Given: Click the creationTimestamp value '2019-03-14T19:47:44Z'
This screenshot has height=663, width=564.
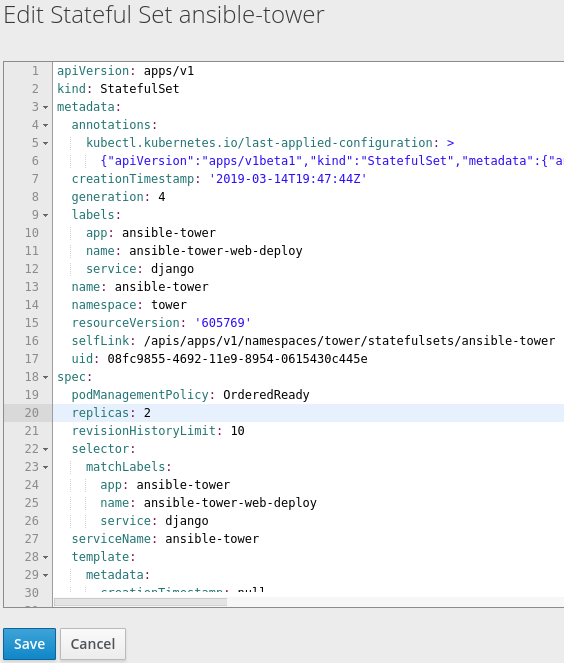Looking at the screenshot, I should tap(288, 179).
